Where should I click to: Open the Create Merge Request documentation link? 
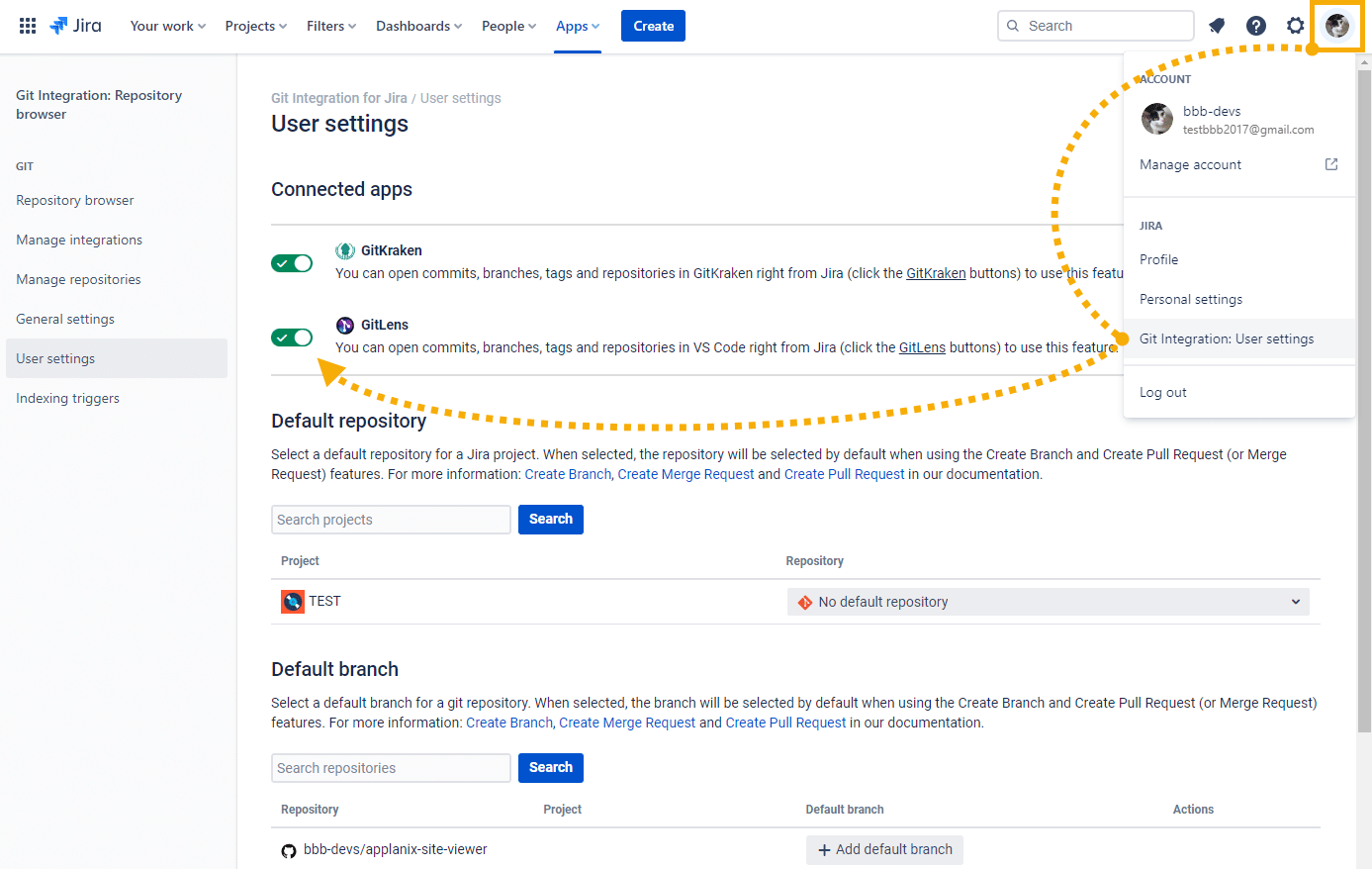[x=686, y=473]
